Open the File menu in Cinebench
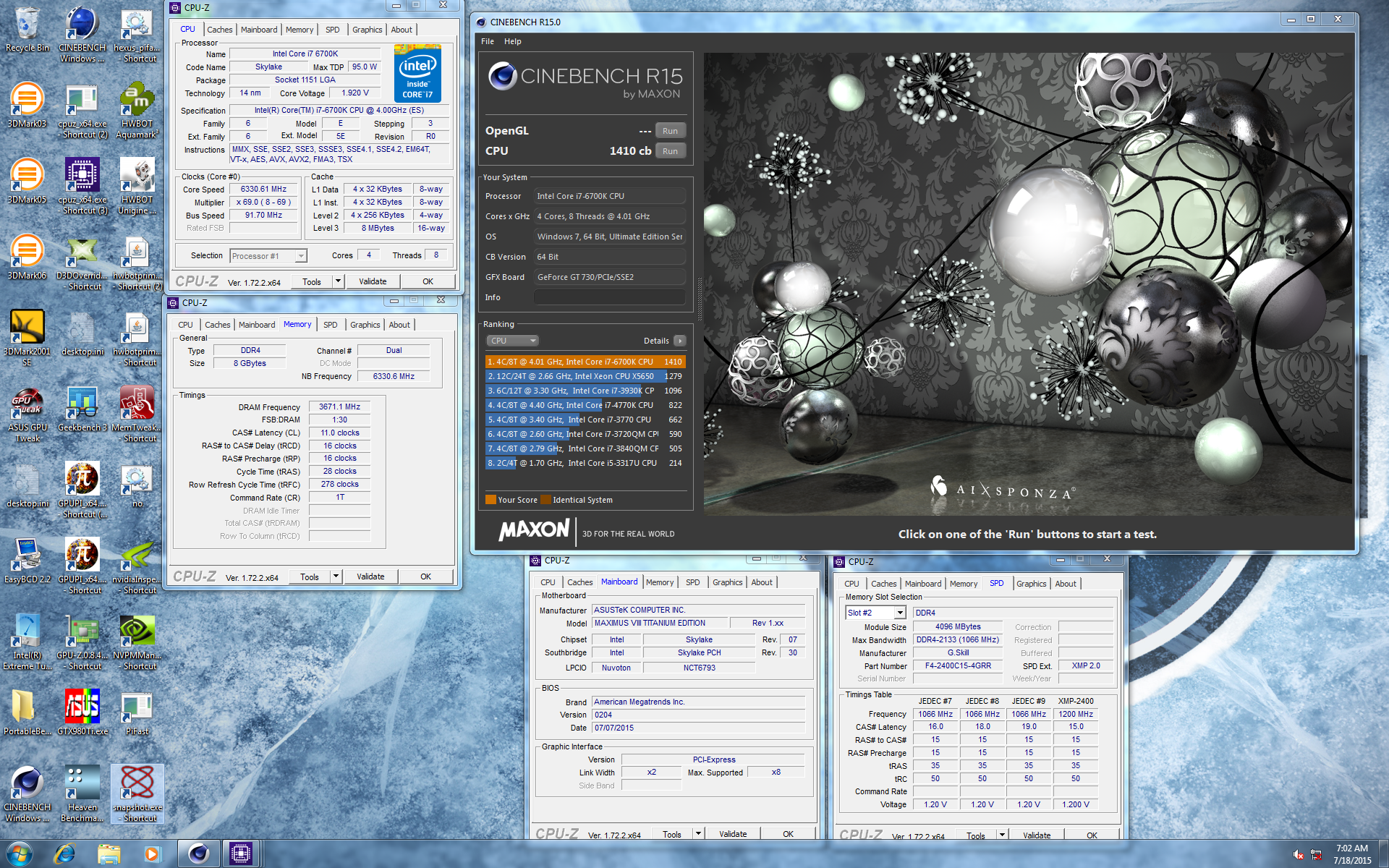1389x868 pixels. pos(488,41)
